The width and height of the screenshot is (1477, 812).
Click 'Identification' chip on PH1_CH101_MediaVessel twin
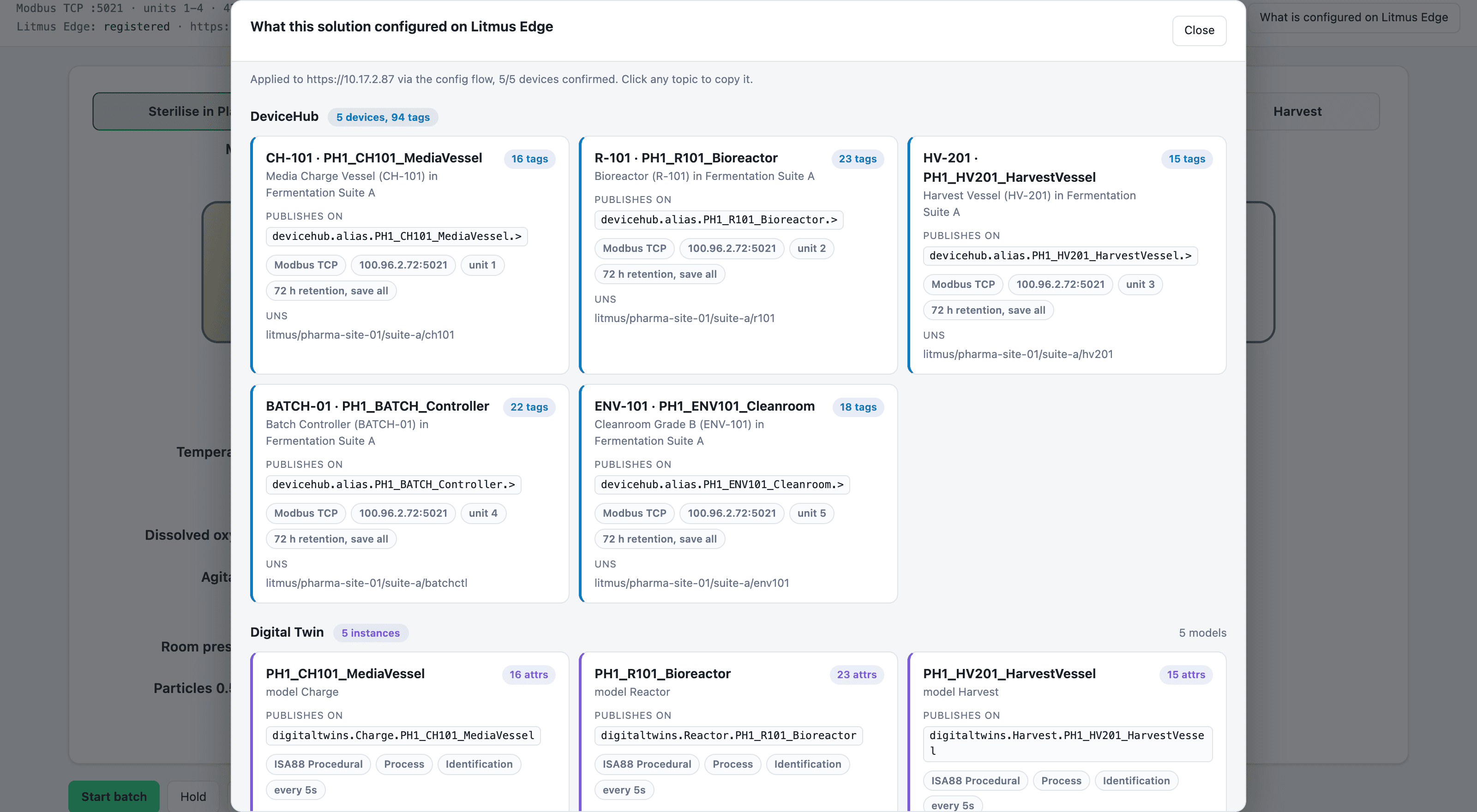coord(479,764)
